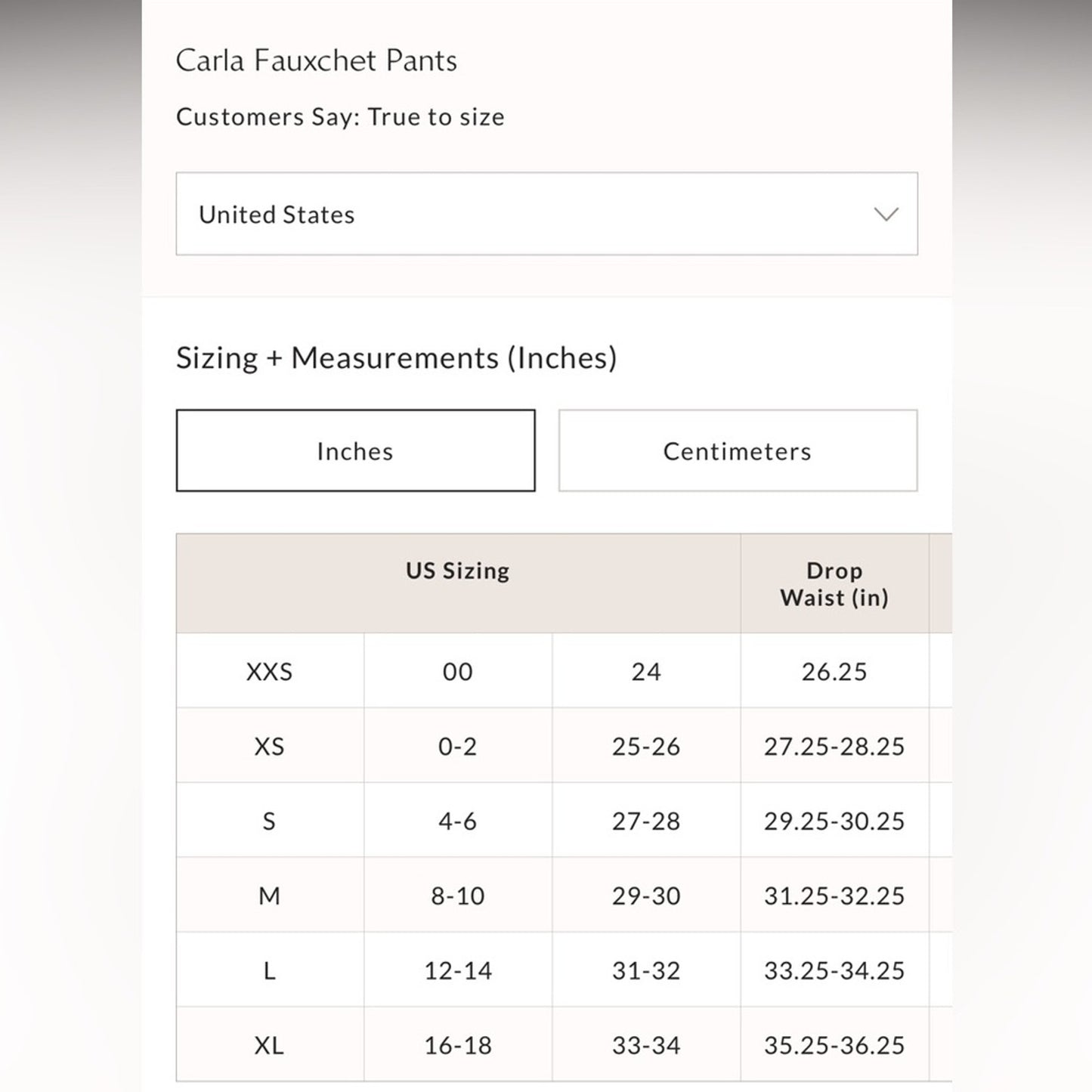Click the 00 numeric size cell
The height and width of the screenshot is (1092, 1092).
(x=458, y=672)
